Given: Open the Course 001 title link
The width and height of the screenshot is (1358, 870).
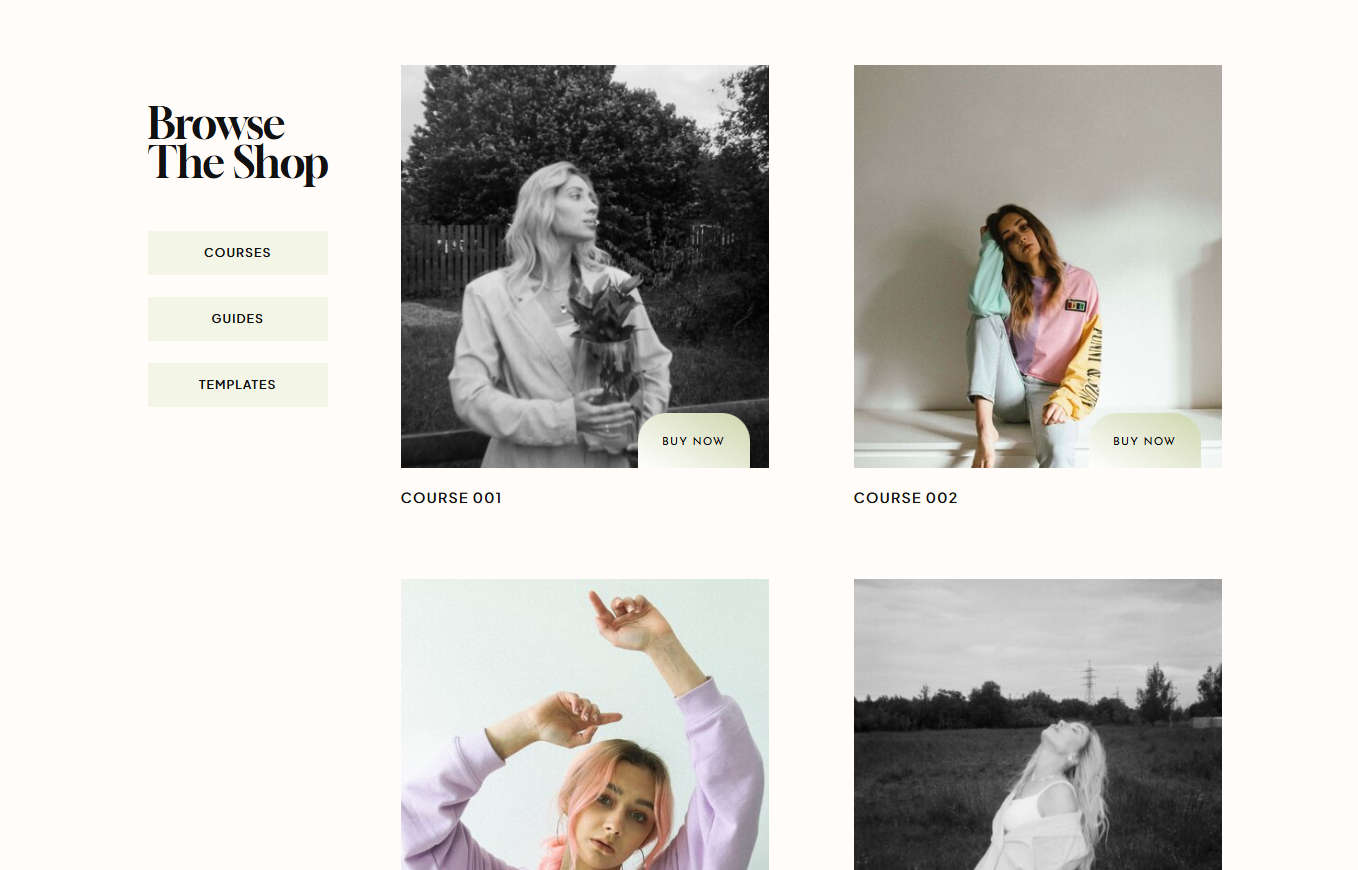Looking at the screenshot, I should [451, 498].
